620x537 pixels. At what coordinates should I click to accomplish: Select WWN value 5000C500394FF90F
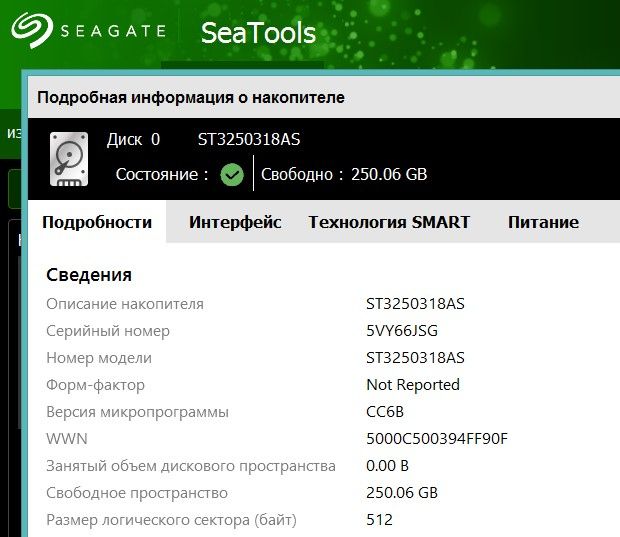(x=437, y=439)
